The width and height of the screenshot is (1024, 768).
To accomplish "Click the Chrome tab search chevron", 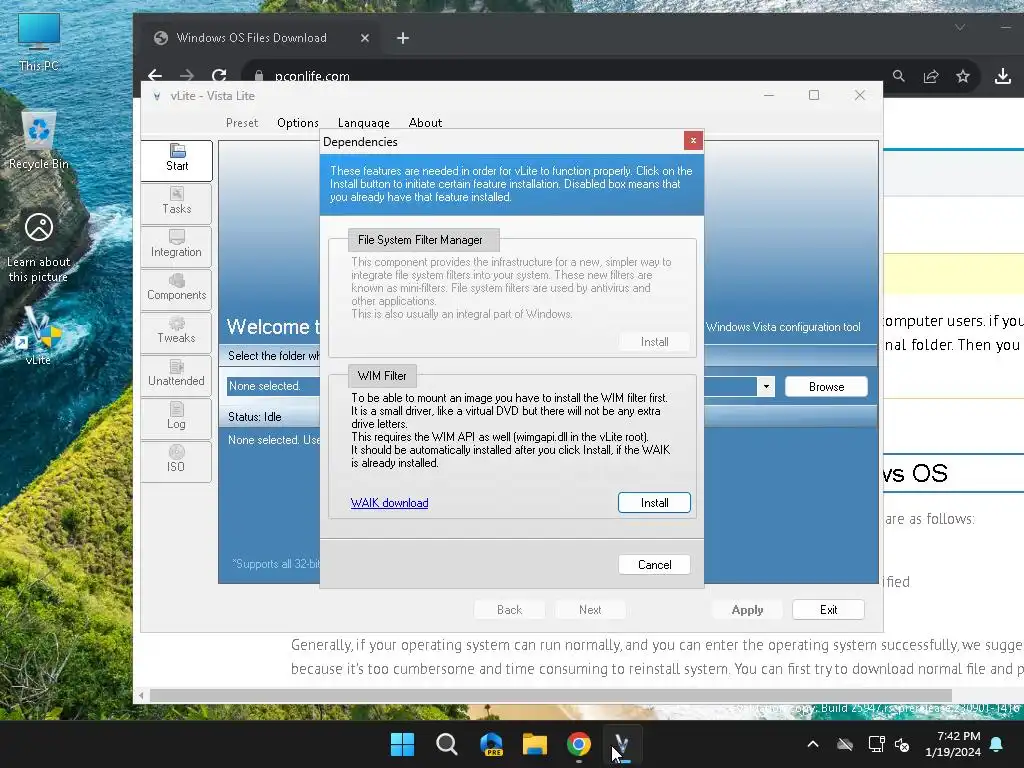I will coord(959,27).
